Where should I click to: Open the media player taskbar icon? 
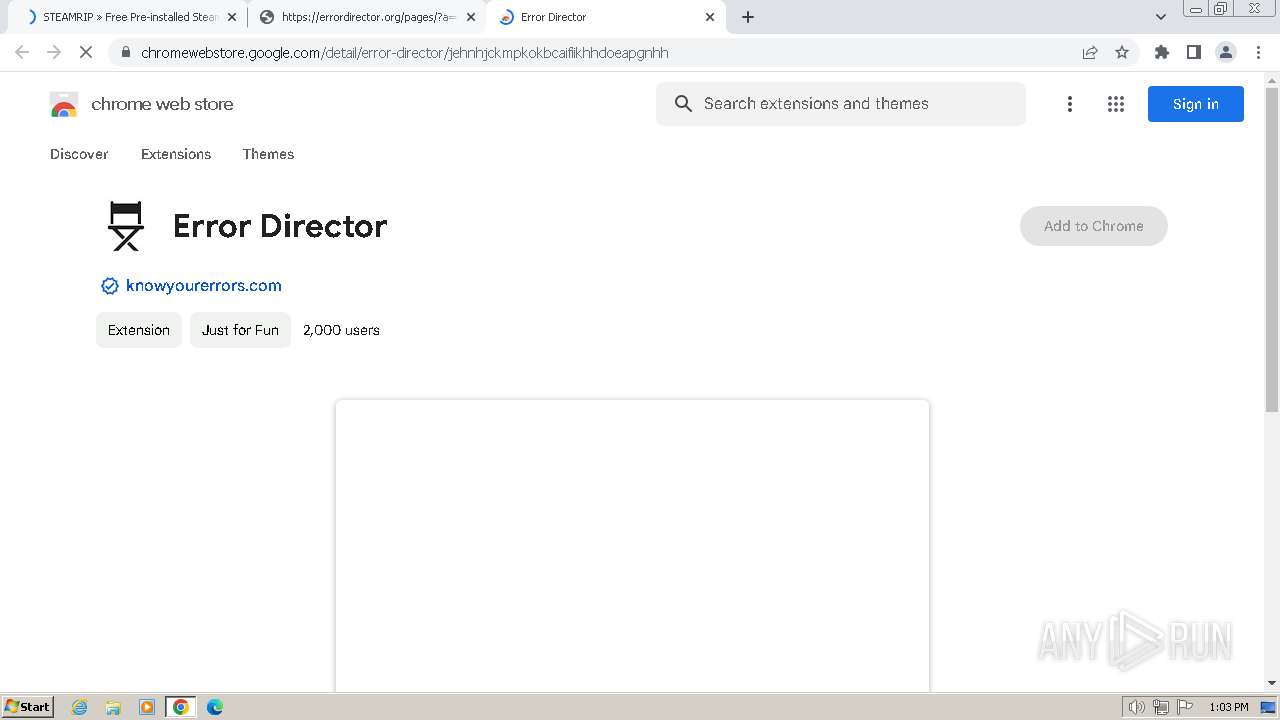click(147, 707)
